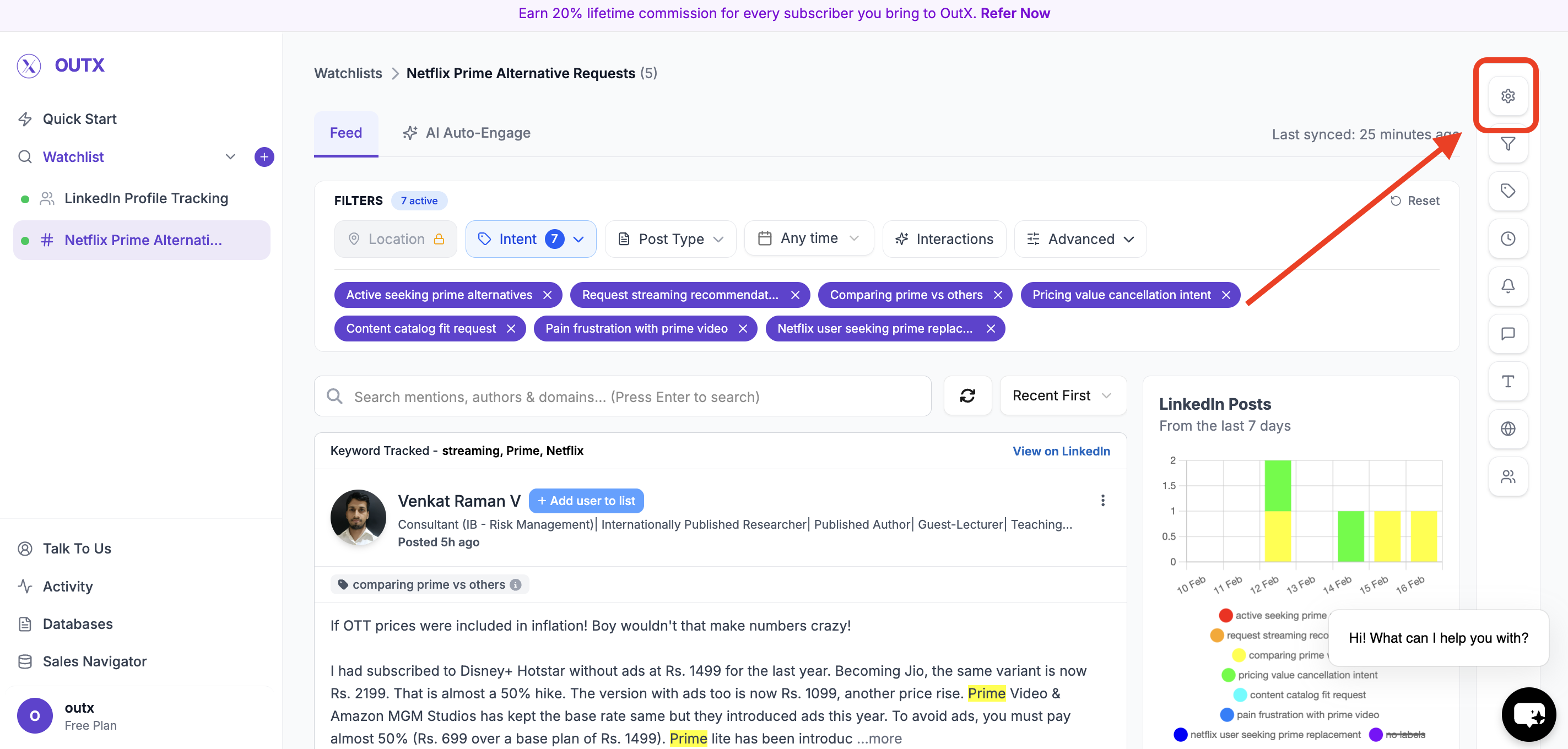Expand the Advanced filters dropdown
1568x749 pixels.
click(1080, 239)
